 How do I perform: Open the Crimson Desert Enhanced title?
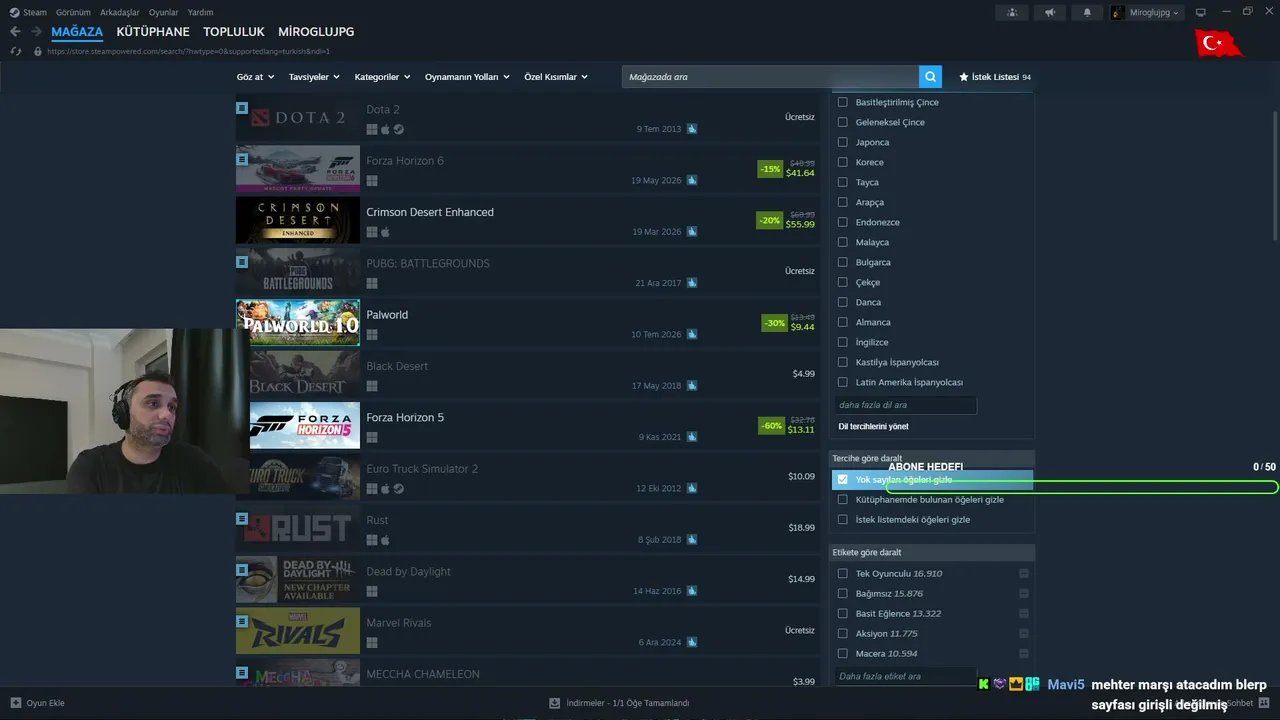tap(430, 212)
